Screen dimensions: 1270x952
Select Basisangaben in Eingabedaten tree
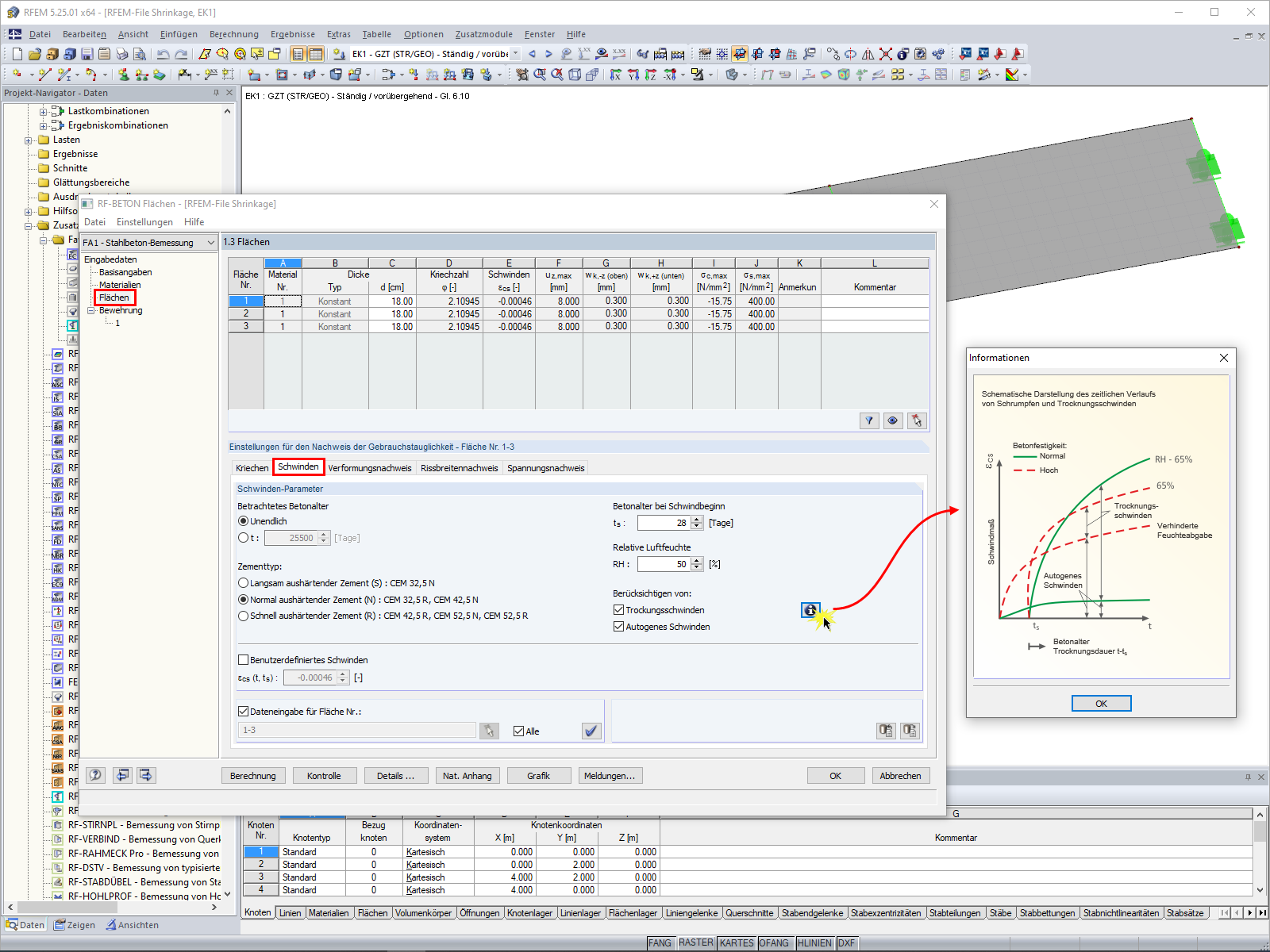pos(125,272)
